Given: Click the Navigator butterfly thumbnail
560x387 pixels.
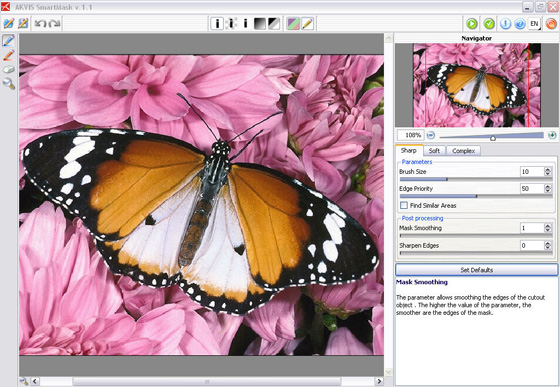Looking at the screenshot, I should (477, 85).
